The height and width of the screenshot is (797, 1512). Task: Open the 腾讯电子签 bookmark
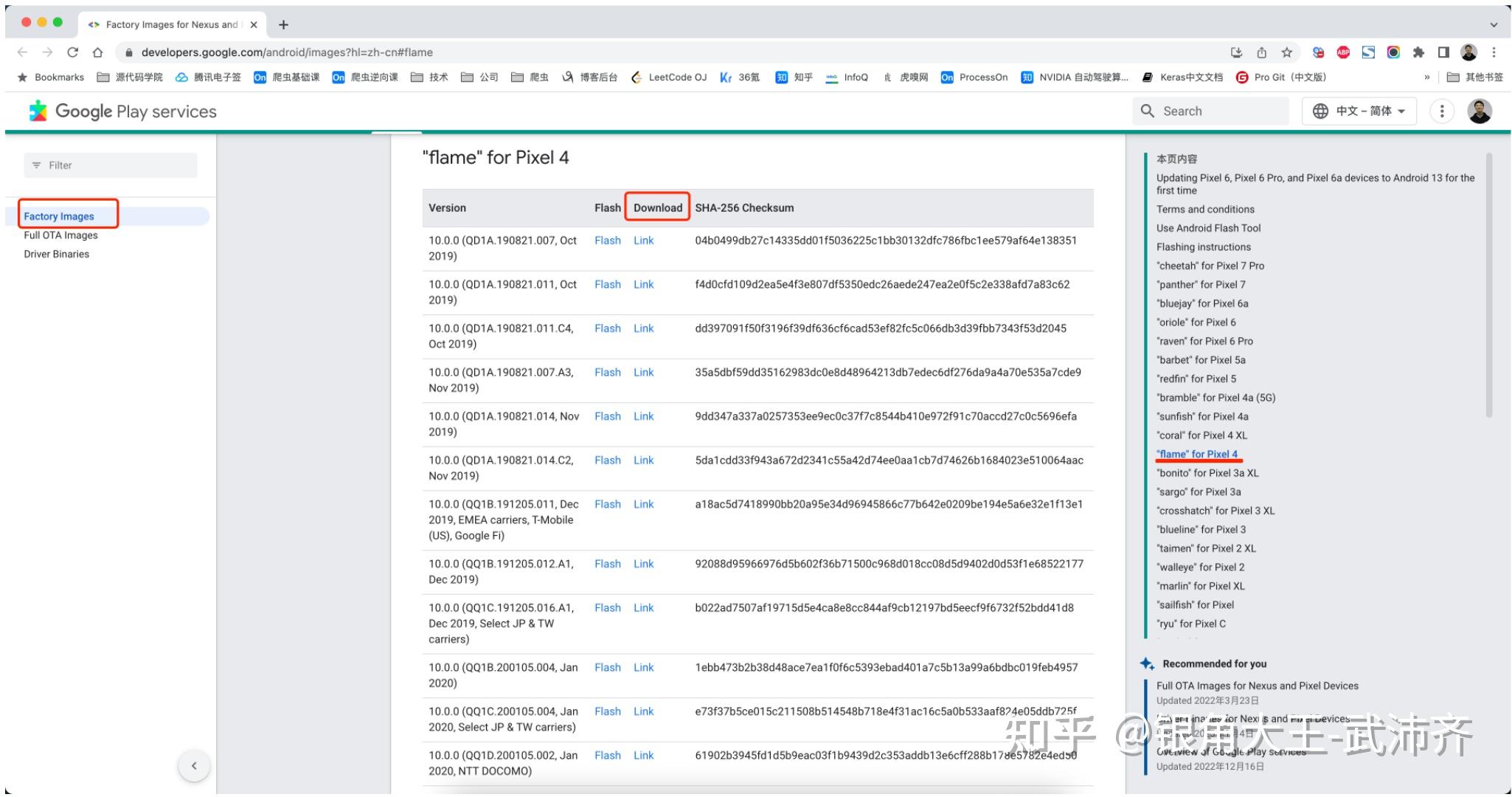point(208,77)
